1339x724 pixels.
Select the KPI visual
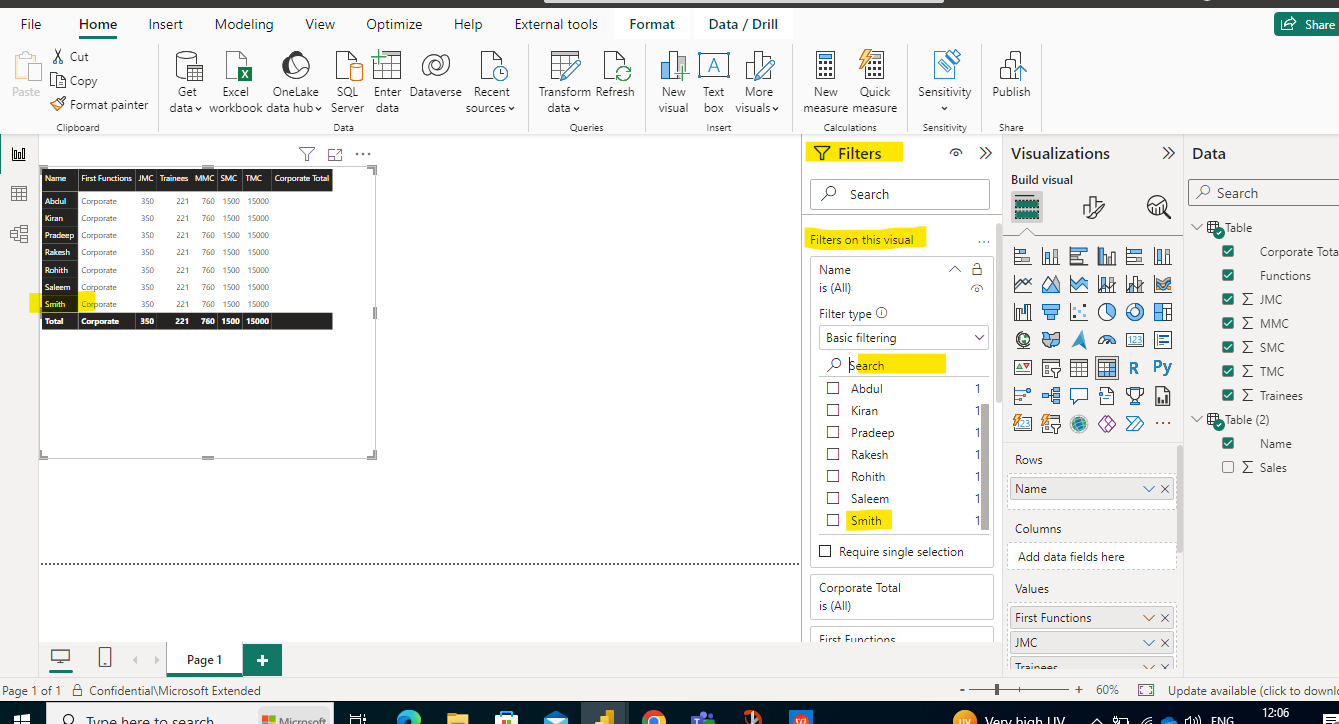coord(1022,368)
